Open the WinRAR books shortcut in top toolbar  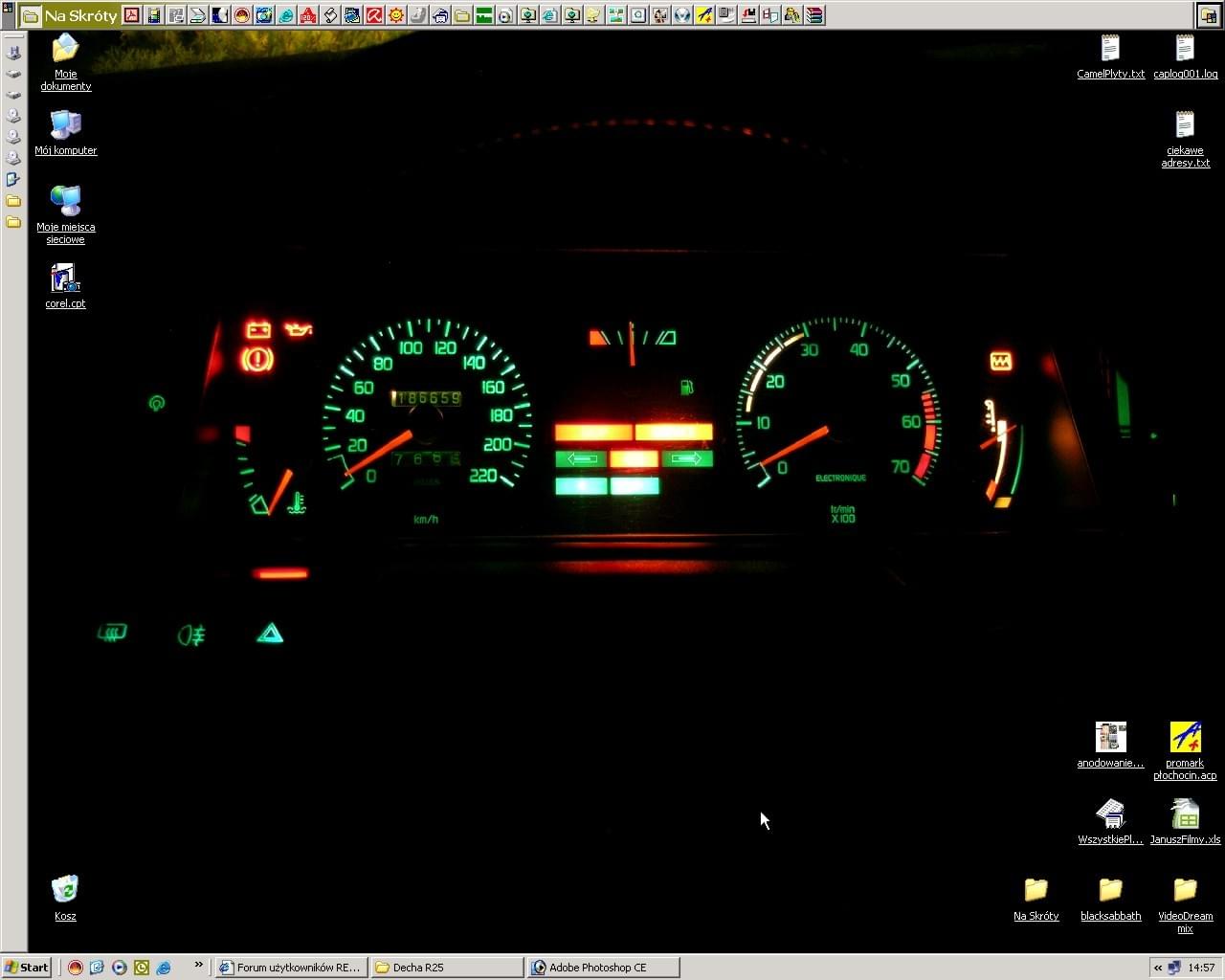point(814,15)
